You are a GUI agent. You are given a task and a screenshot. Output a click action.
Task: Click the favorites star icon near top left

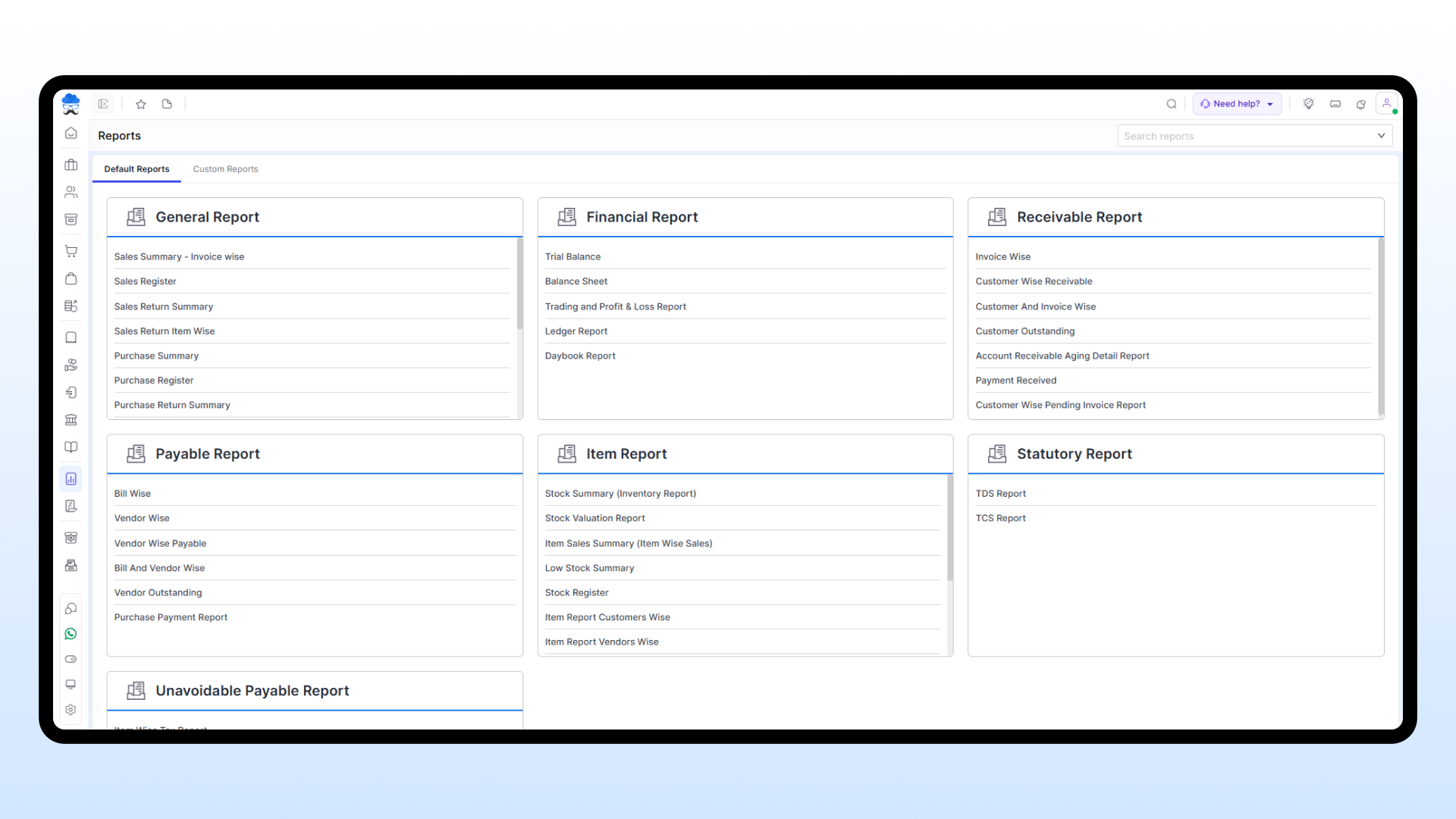(x=140, y=104)
